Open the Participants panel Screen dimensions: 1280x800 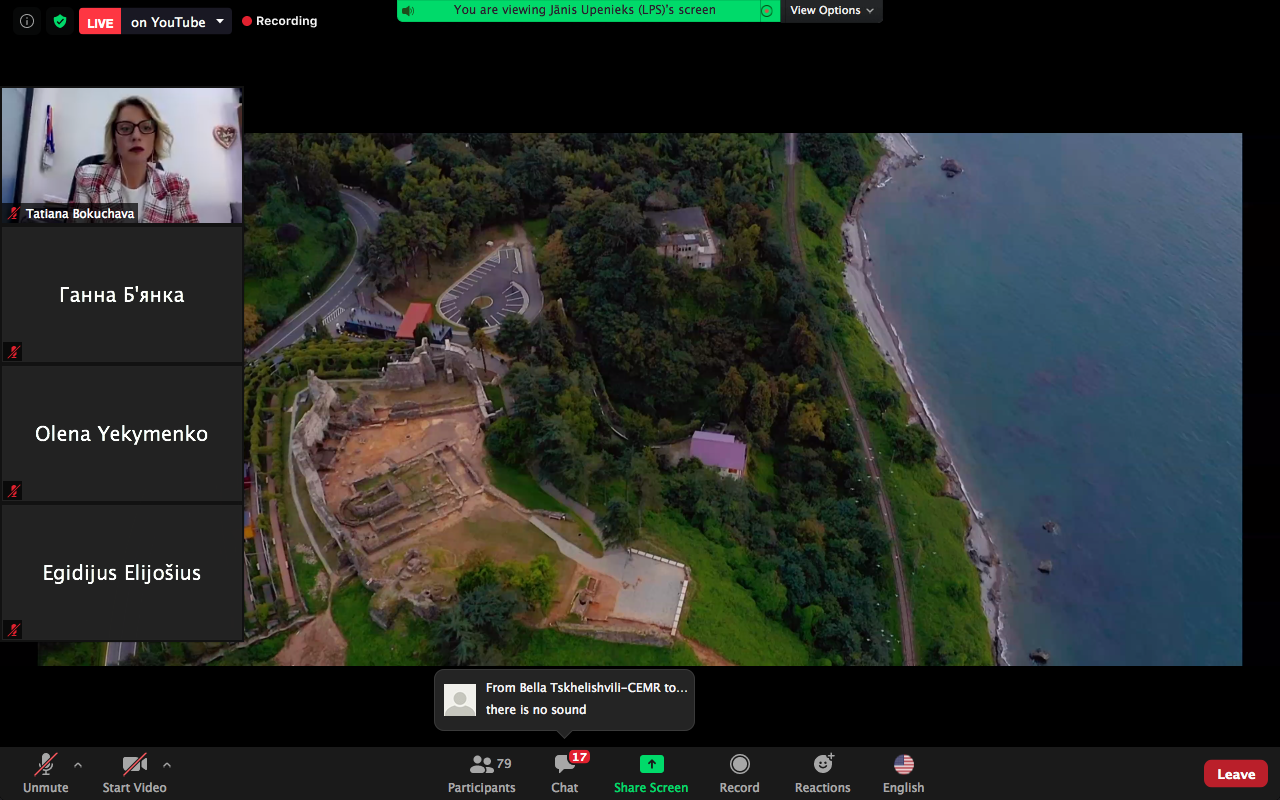(482, 773)
